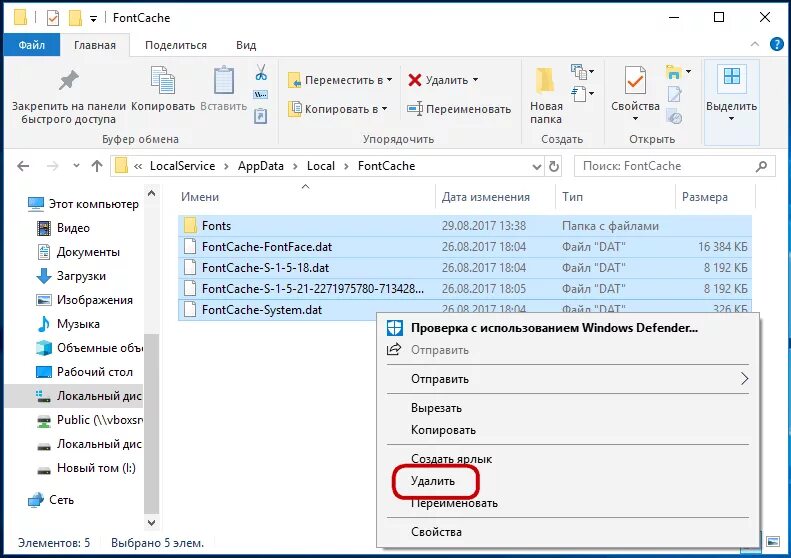Screen dimensions: 791x558
Task: Click the Select tiles icon
Action: tap(731, 77)
